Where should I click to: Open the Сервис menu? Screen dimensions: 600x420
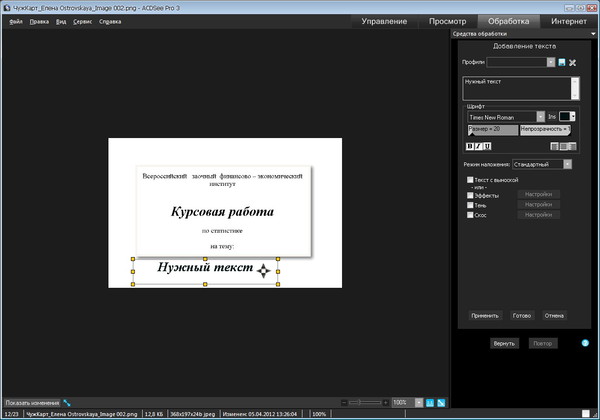pyautogui.click(x=82, y=22)
